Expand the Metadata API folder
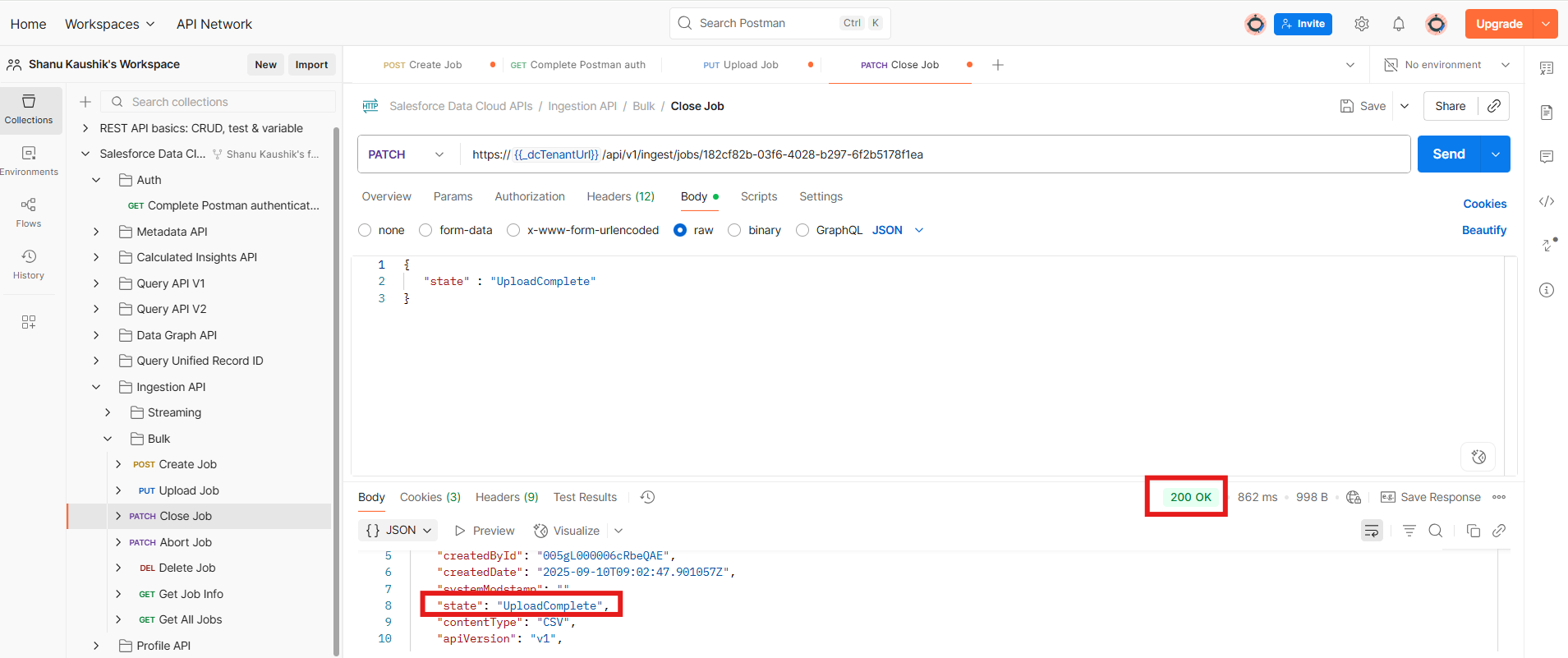The height and width of the screenshot is (658, 1568). (x=96, y=232)
